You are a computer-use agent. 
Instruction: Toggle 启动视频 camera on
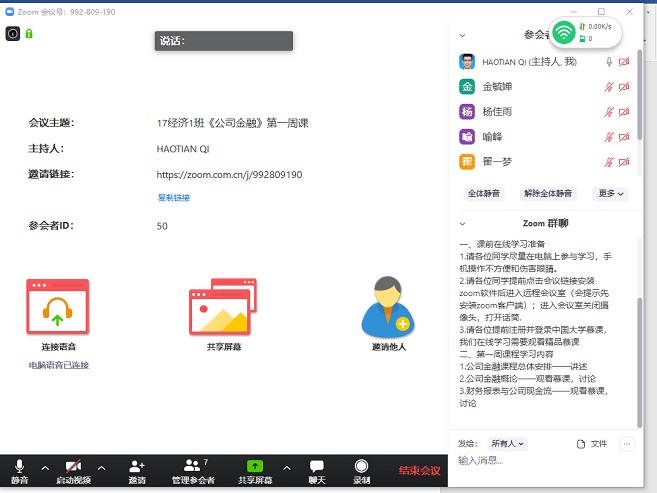(73, 468)
